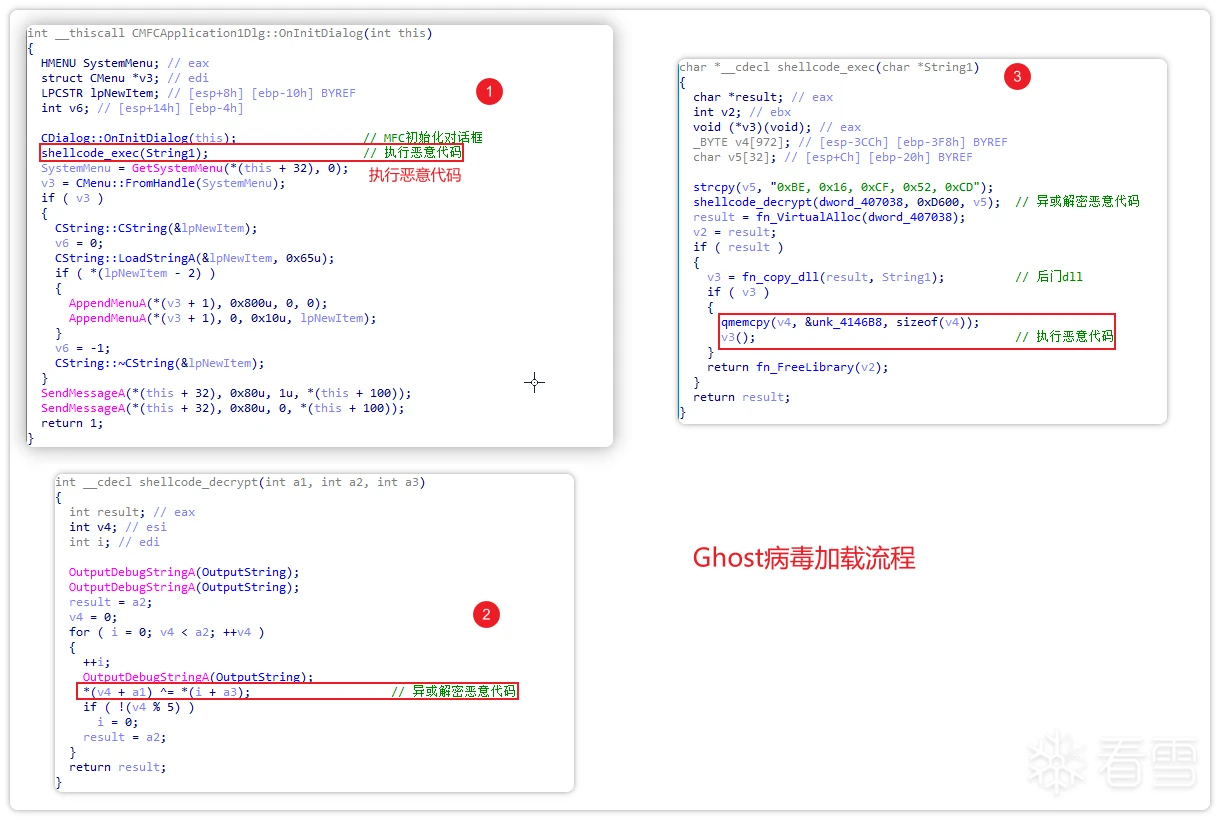The width and height of the screenshot is (1220, 820).
Task: Click the 'int __cdecl shellcode_decrypt' signature line
Action: 240,482
